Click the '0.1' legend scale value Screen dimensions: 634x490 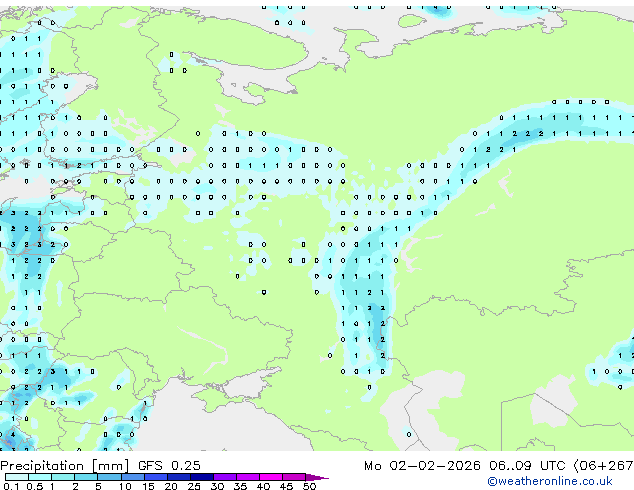(11, 486)
